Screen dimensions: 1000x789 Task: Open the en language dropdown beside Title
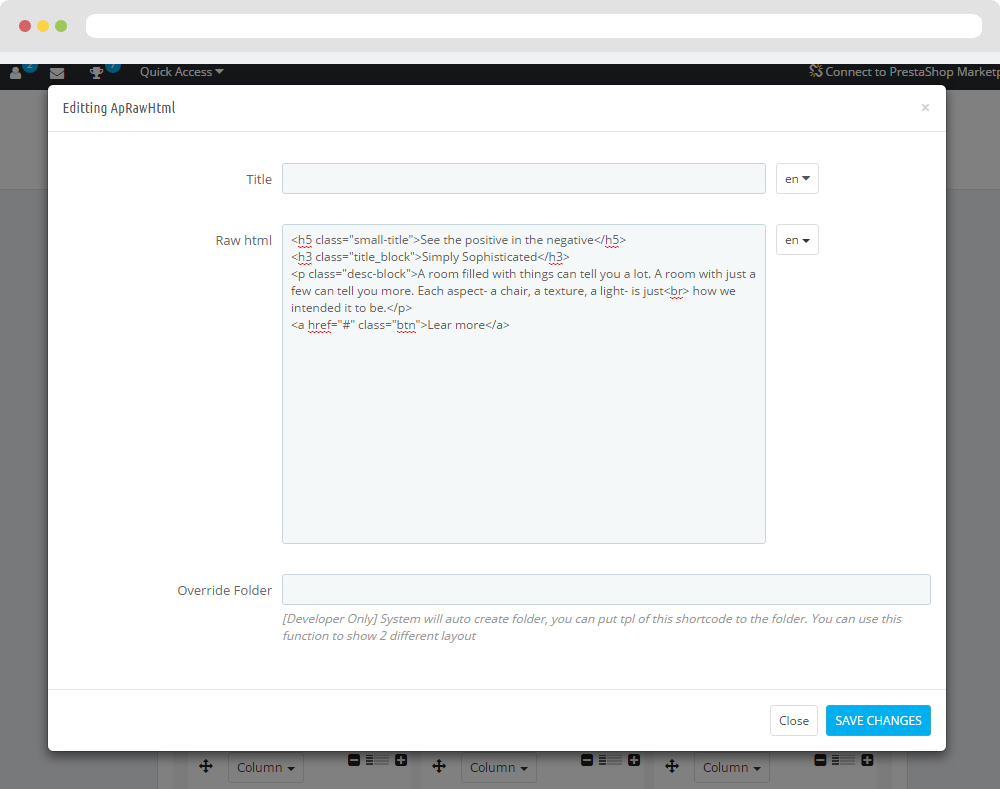[x=797, y=179]
